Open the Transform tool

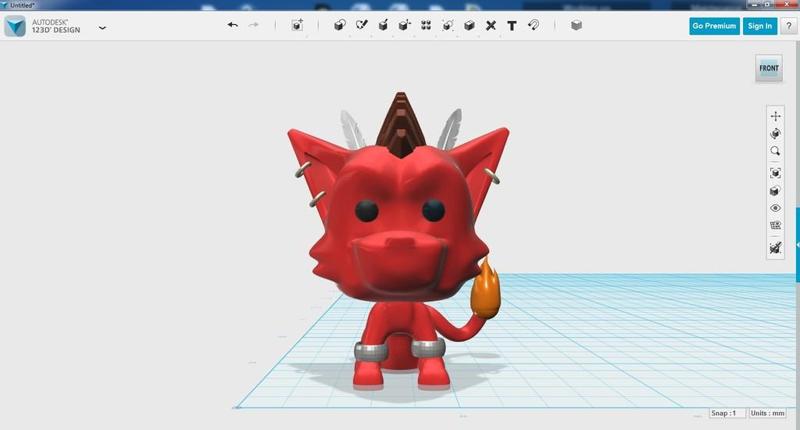pyautogui.click(x=297, y=25)
